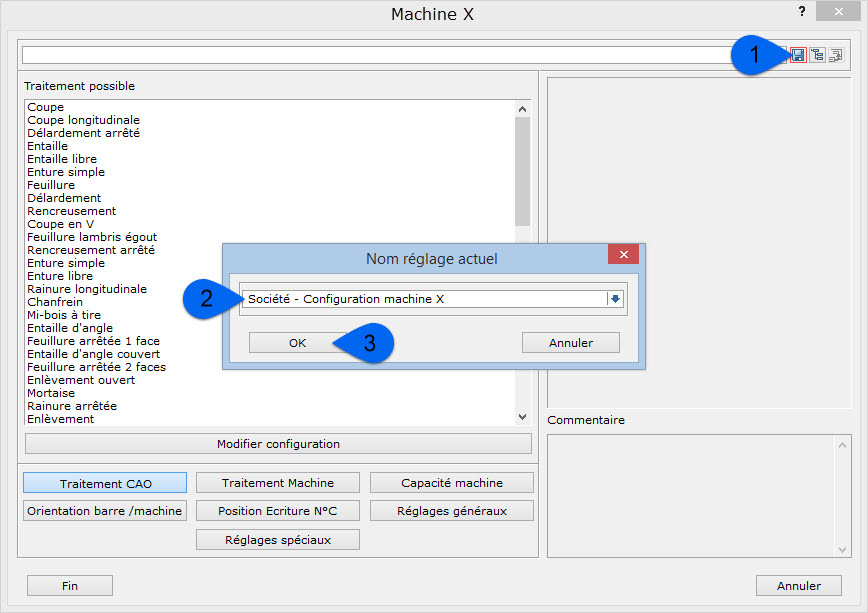
Task: Confirm the setting name with OK
Action: point(297,342)
